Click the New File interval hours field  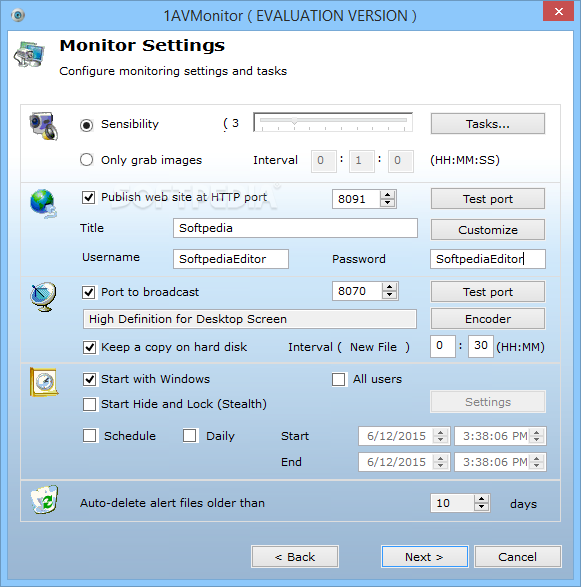coord(443,346)
